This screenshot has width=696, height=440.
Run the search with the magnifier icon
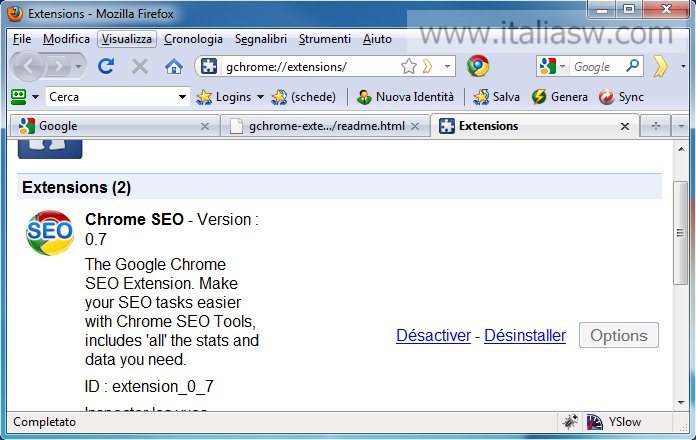coord(633,66)
